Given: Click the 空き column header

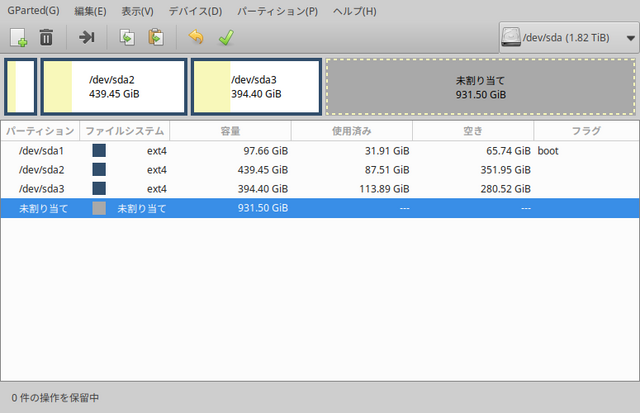Looking at the screenshot, I should tap(473, 131).
